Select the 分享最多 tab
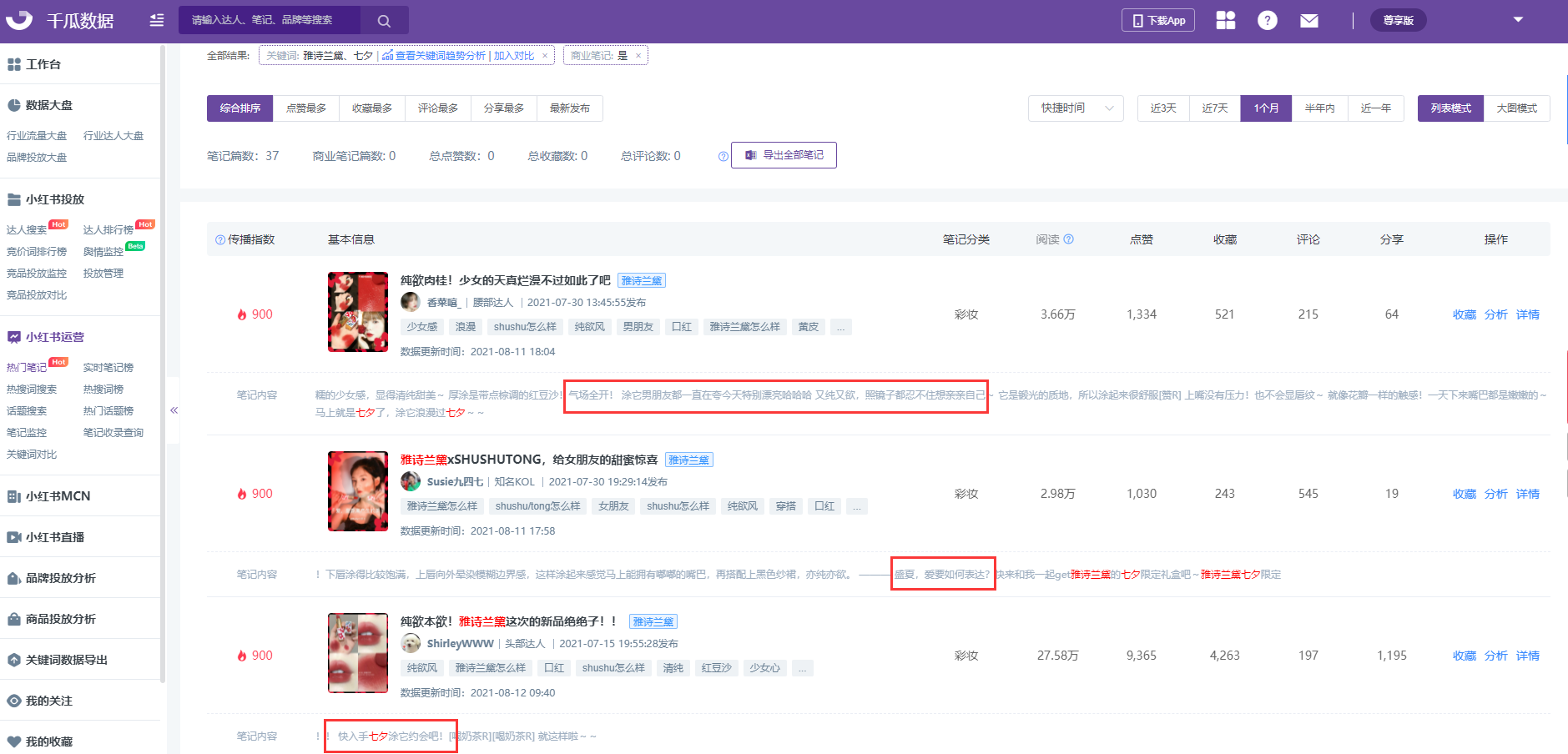1568x754 pixels. point(504,108)
